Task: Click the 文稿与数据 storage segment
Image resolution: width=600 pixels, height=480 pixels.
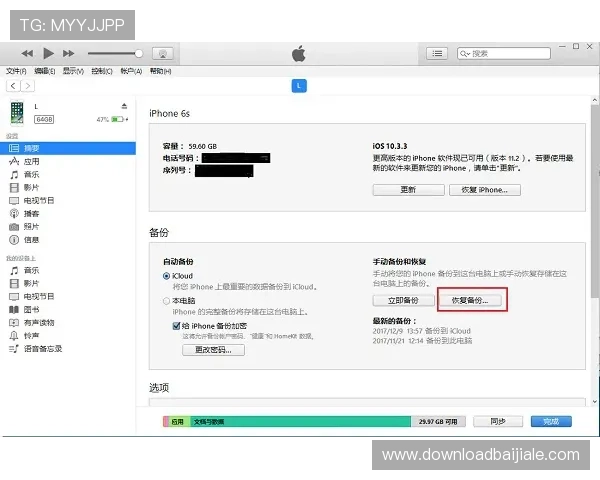Action: pos(301,421)
